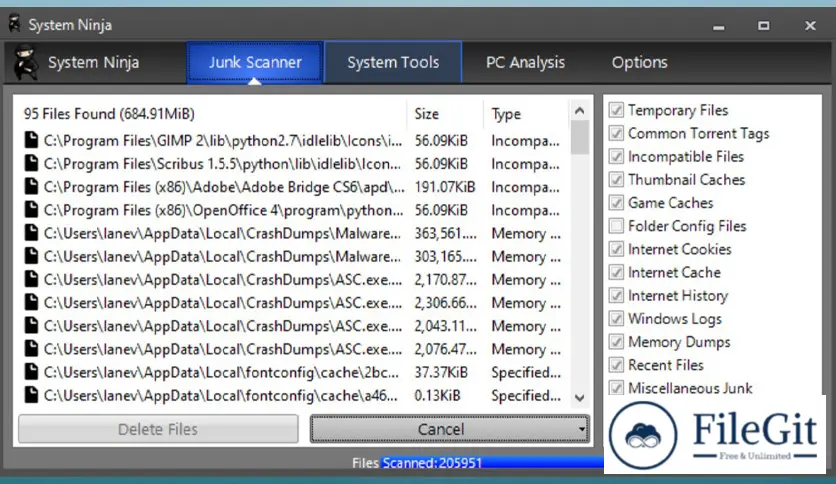Disable the Game Caches option
The image size is (836, 484).
(x=616, y=203)
